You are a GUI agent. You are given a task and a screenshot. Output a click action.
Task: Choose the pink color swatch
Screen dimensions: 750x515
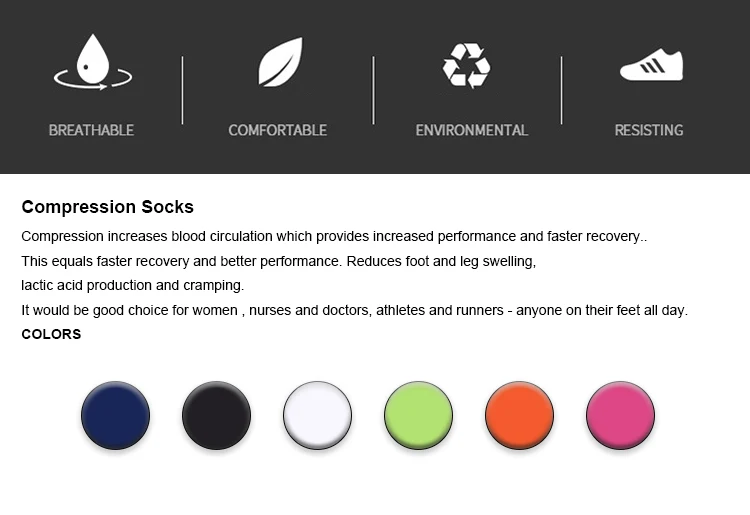(x=620, y=415)
